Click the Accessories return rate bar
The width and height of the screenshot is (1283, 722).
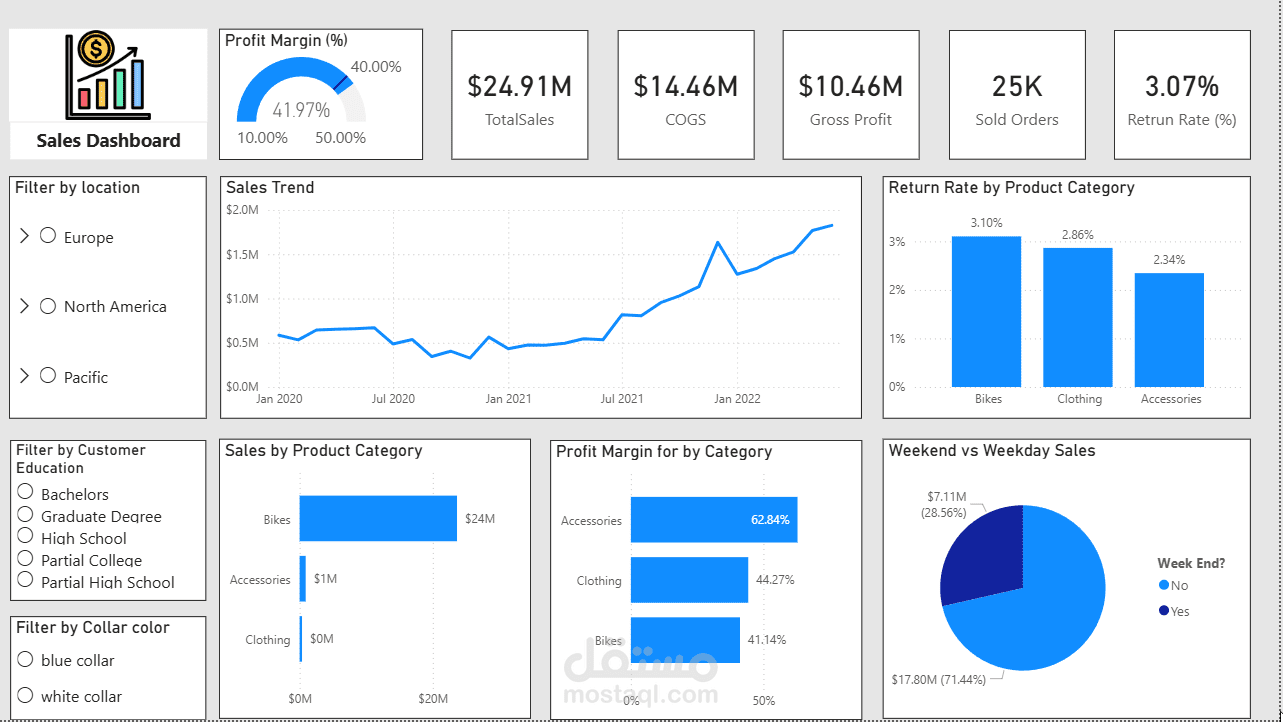(x=1169, y=330)
